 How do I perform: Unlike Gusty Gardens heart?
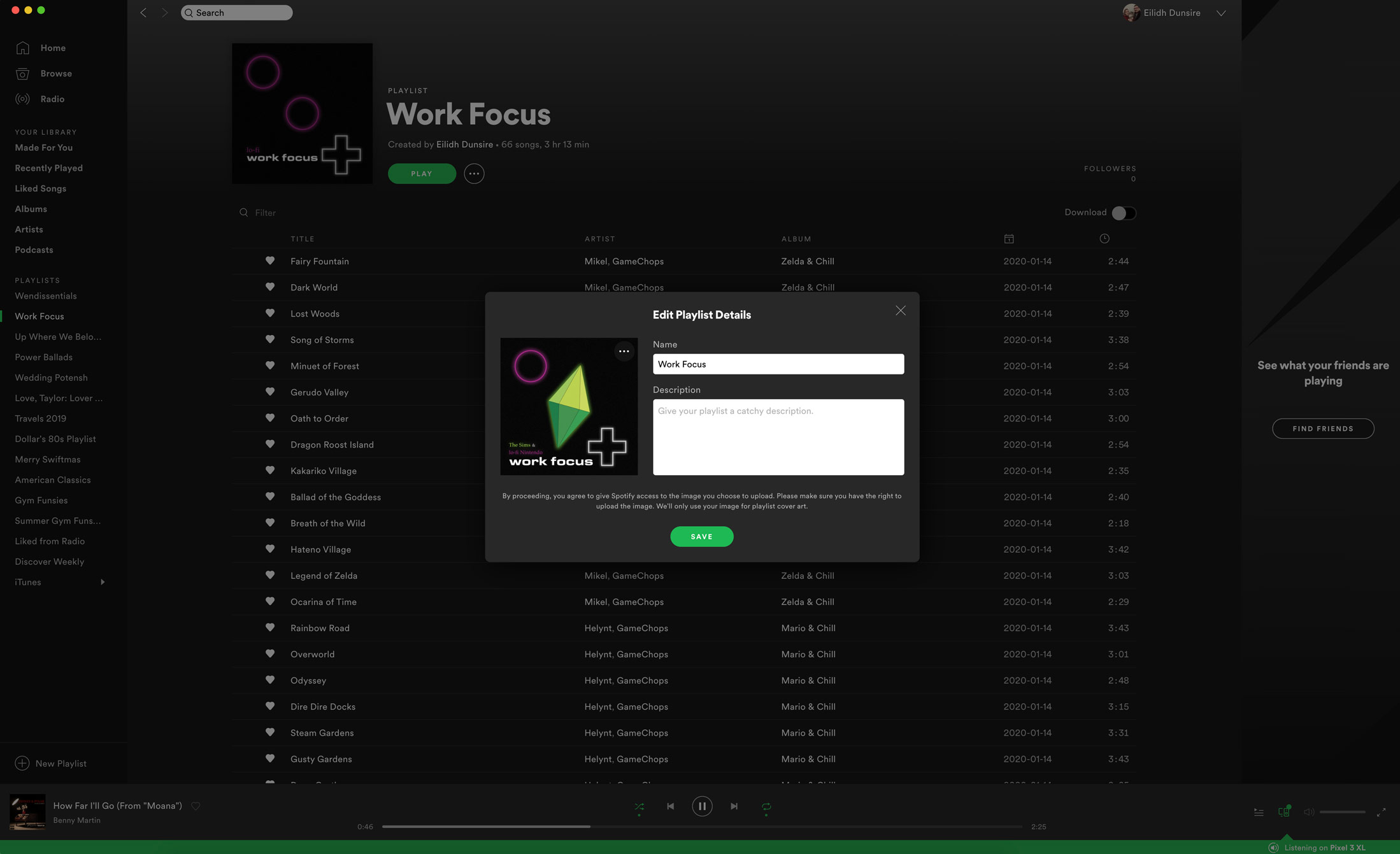(x=270, y=759)
